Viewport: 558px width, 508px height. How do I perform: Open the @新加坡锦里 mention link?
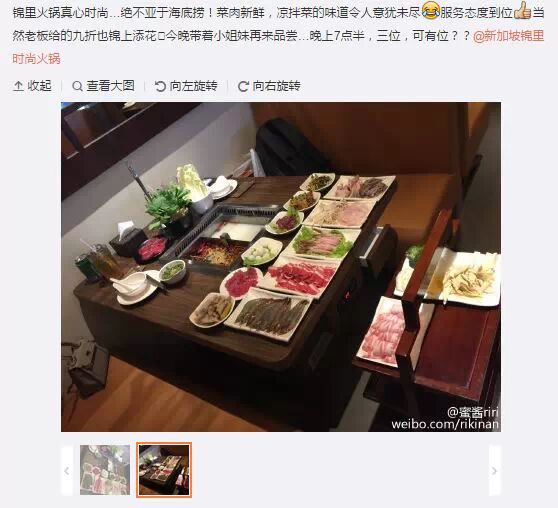pyautogui.click(x=509, y=36)
